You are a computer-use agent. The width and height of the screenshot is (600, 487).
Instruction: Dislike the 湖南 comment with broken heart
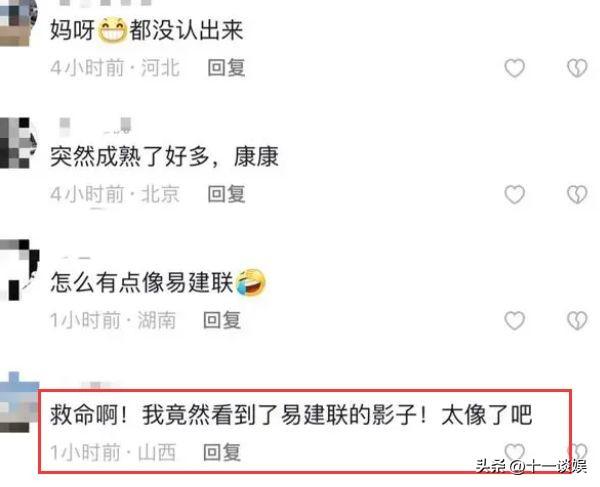click(577, 321)
